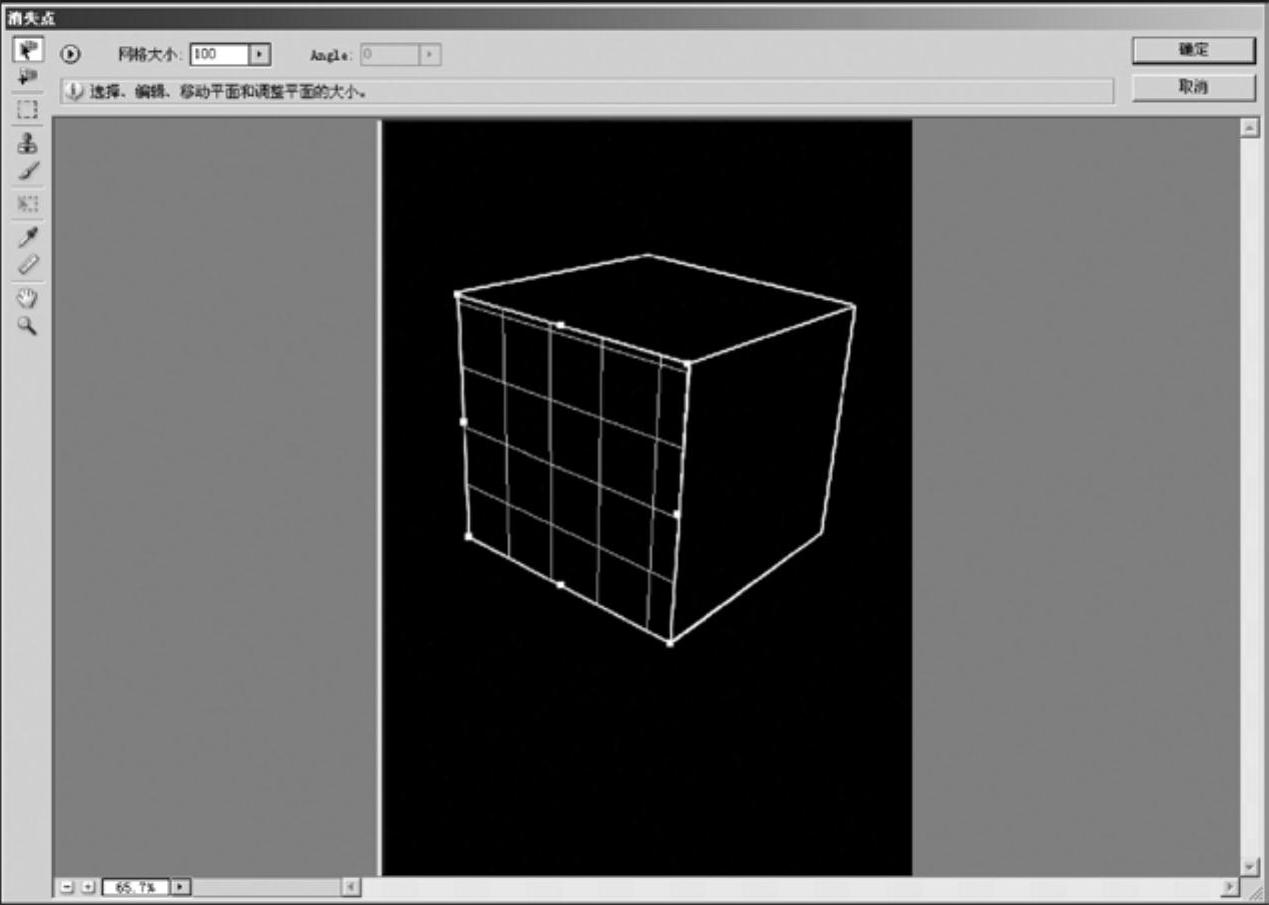Select the Brush tool
The image size is (1269, 905).
[x=27, y=171]
